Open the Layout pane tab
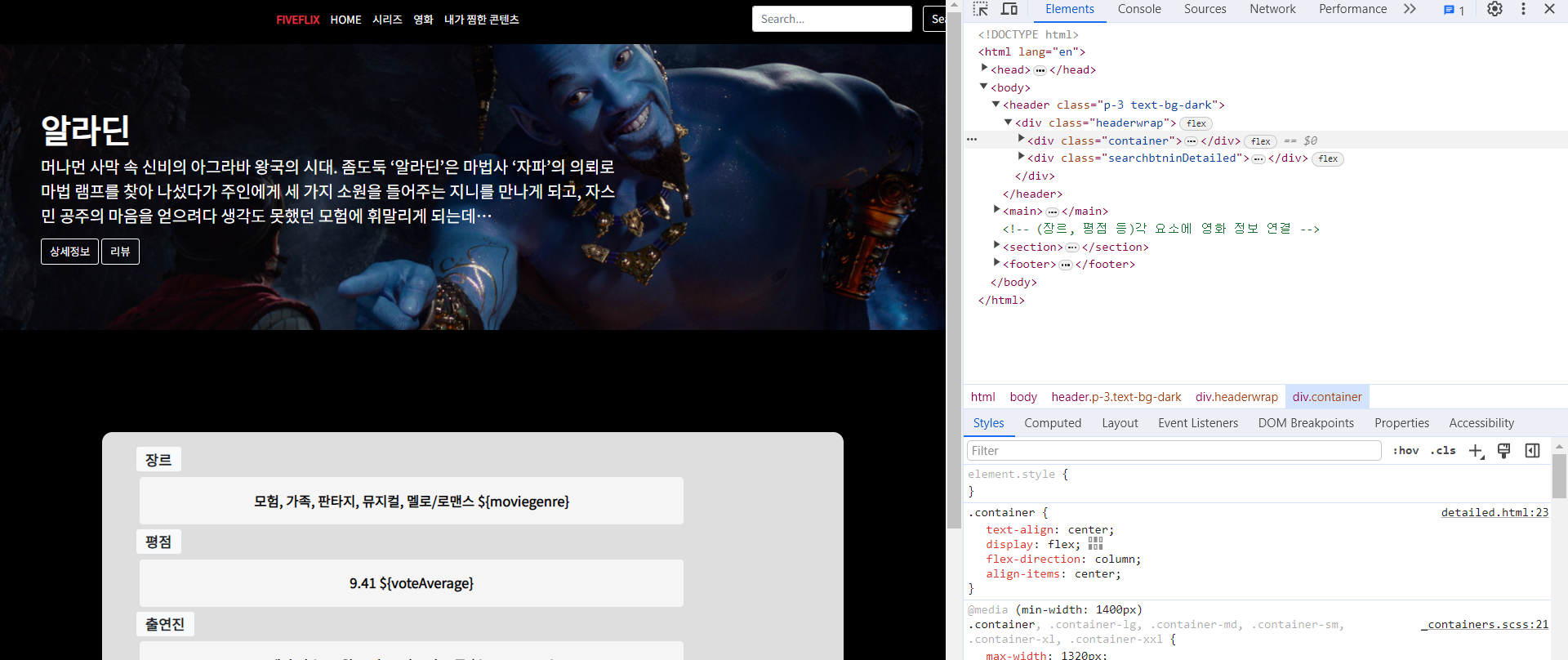1568x660 pixels. (x=1120, y=423)
